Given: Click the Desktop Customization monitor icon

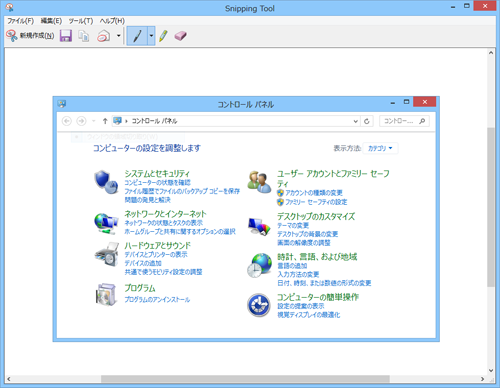Looking at the screenshot, I should tap(259, 227).
